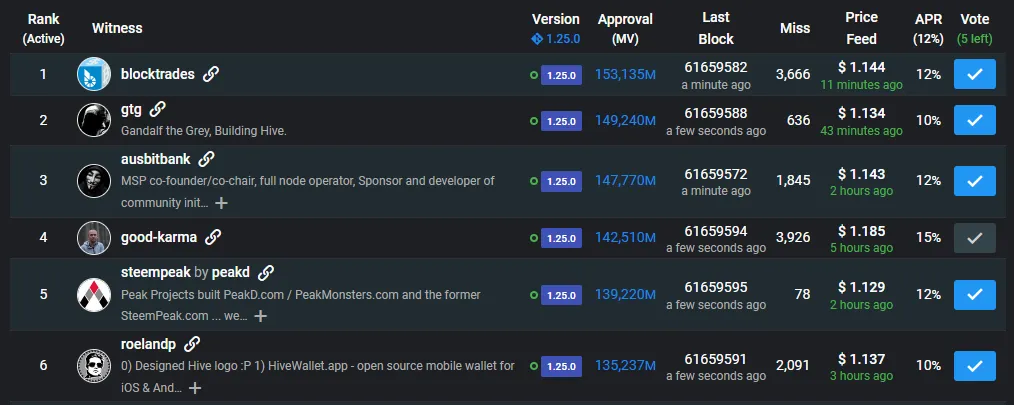Vote for good-karma witness
Viewport: 1014px width, 405px height.
point(975,237)
